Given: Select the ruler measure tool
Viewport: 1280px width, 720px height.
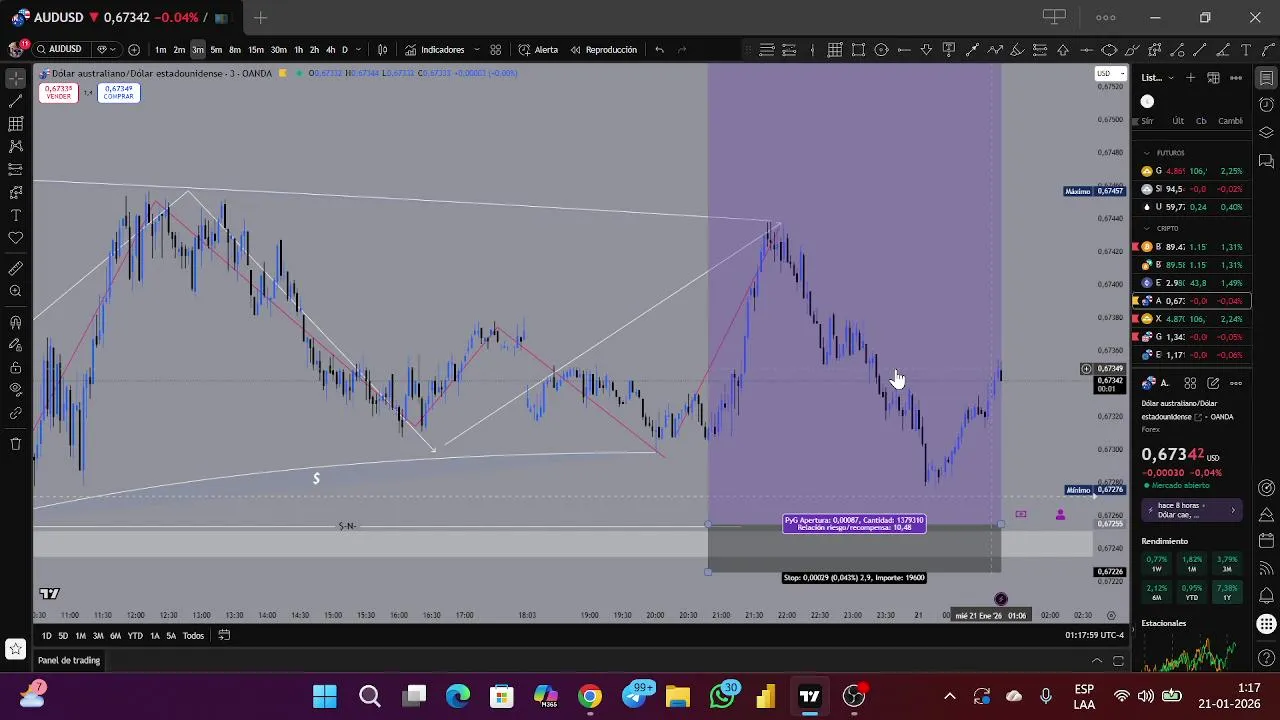Looking at the screenshot, I should click(15, 268).
